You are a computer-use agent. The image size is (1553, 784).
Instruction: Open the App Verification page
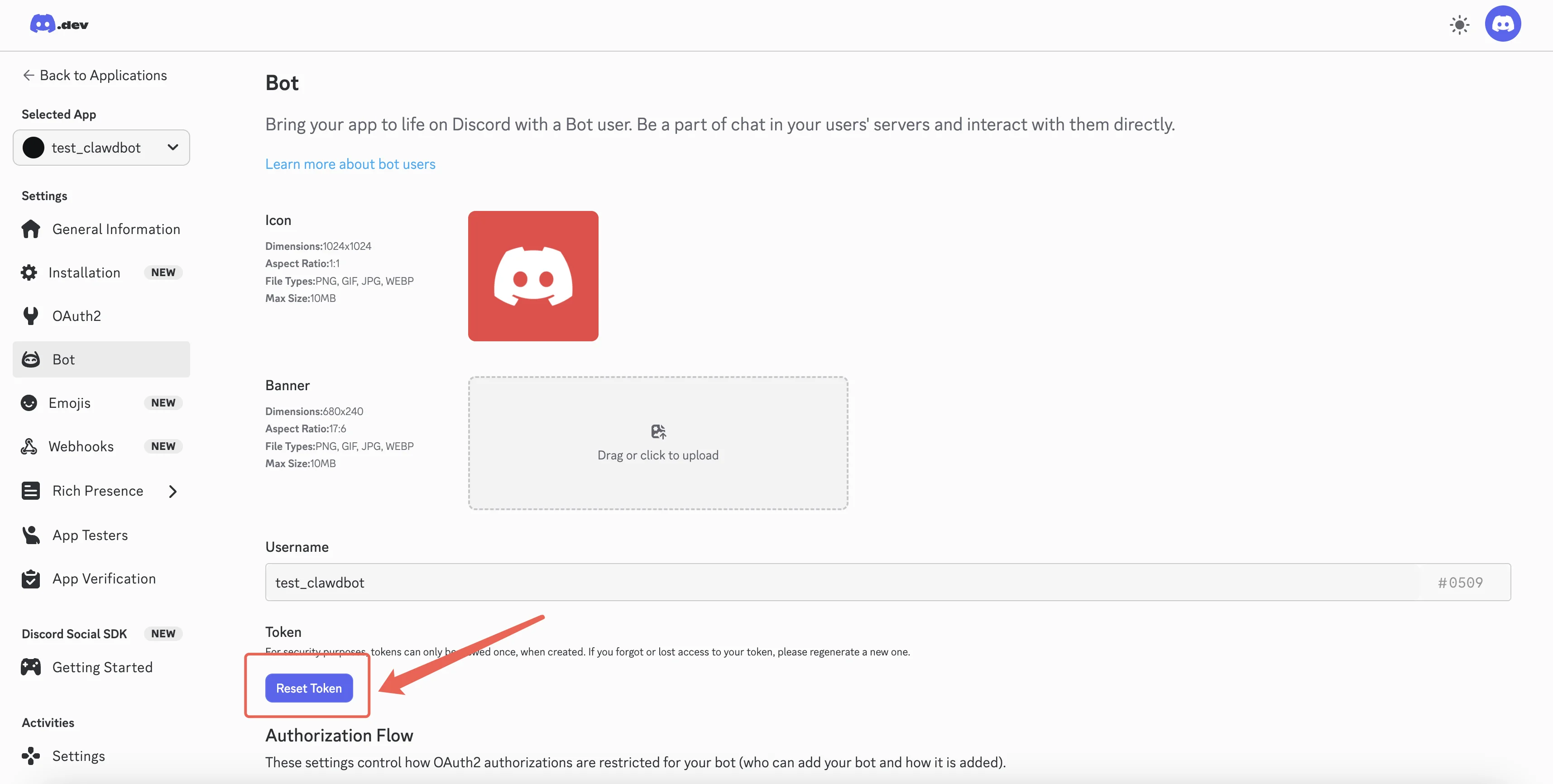[x=101, y=578]
